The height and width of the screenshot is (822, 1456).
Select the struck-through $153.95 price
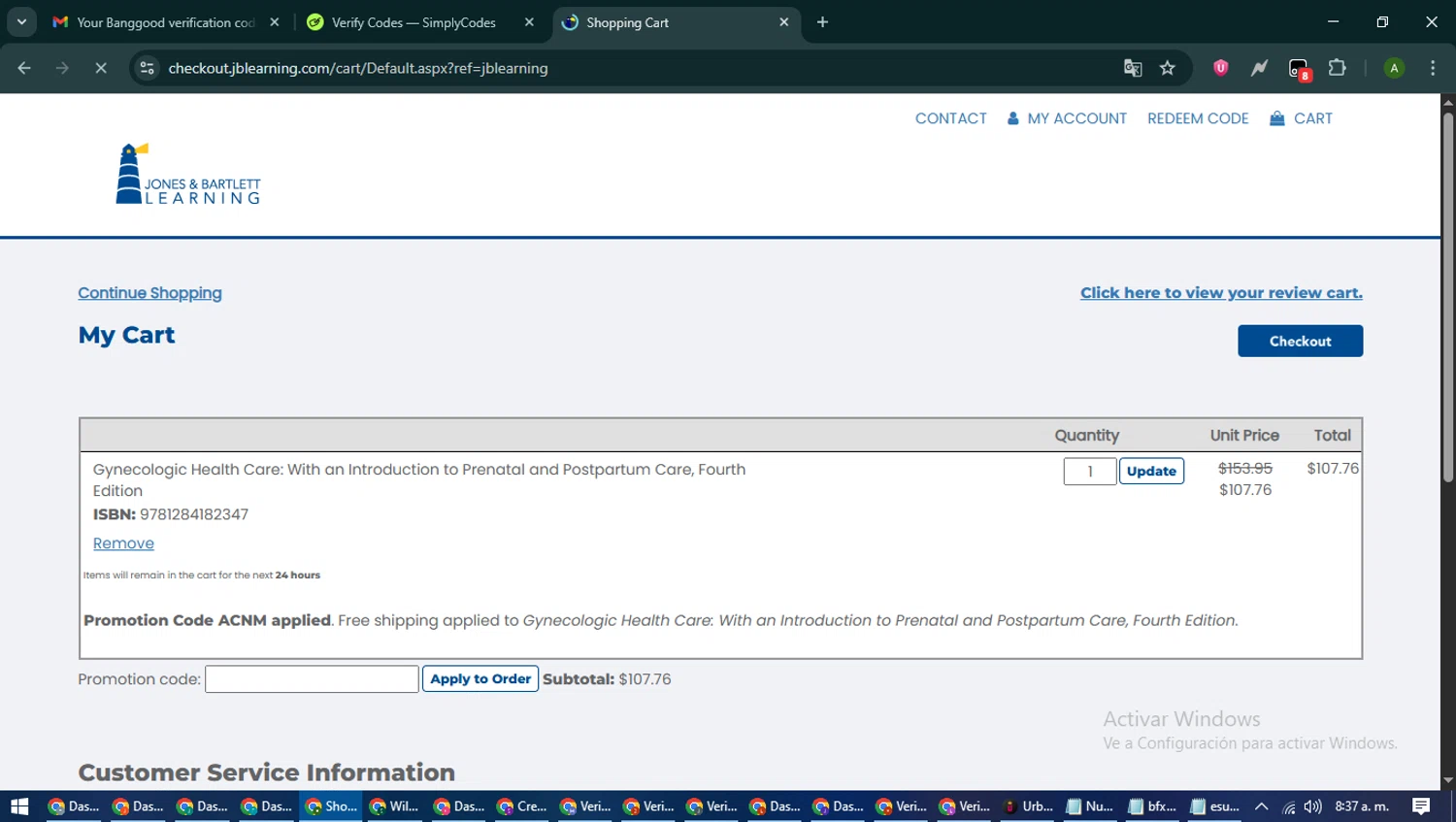[1245, 468]
